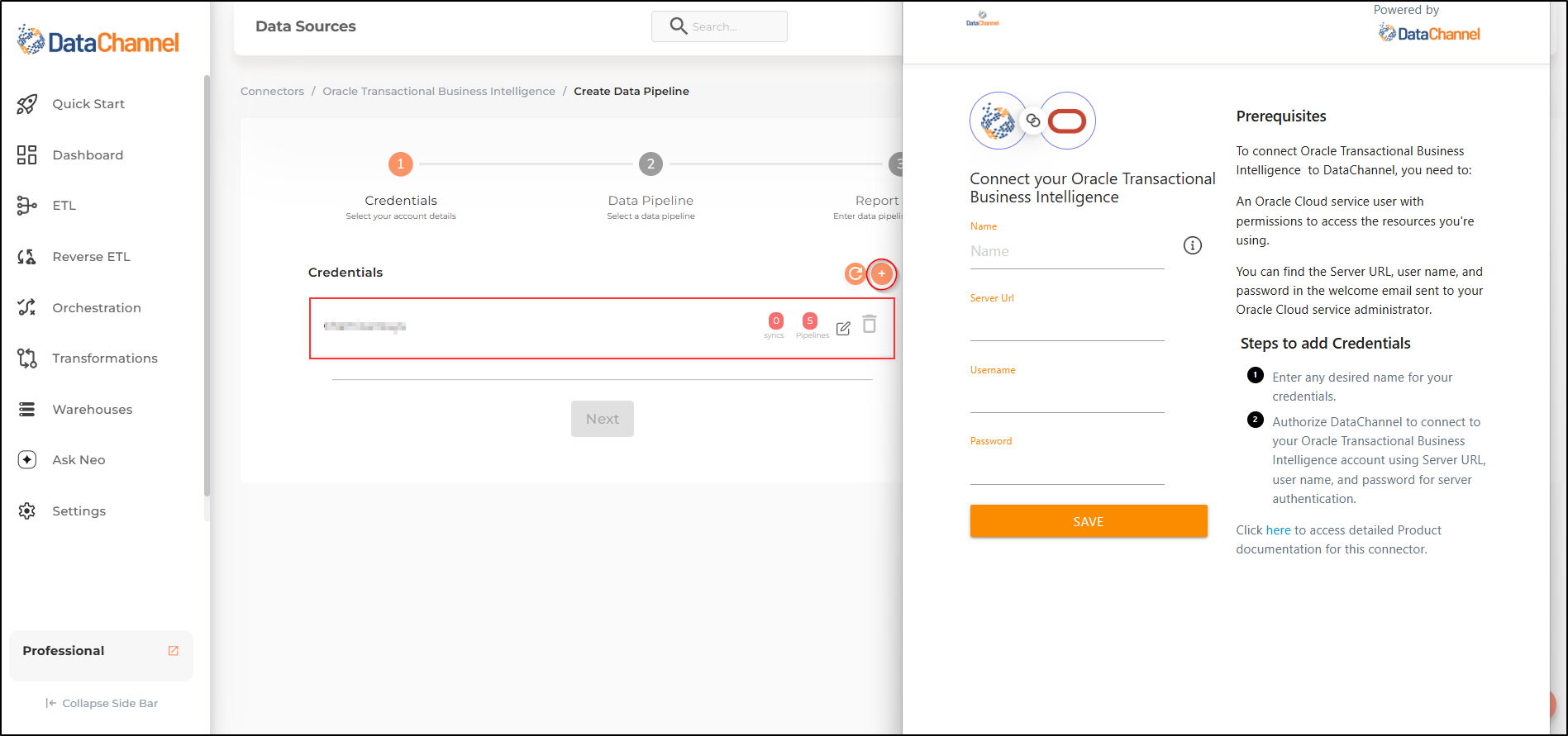Refresh the credentials list

[x=855, y=273]
